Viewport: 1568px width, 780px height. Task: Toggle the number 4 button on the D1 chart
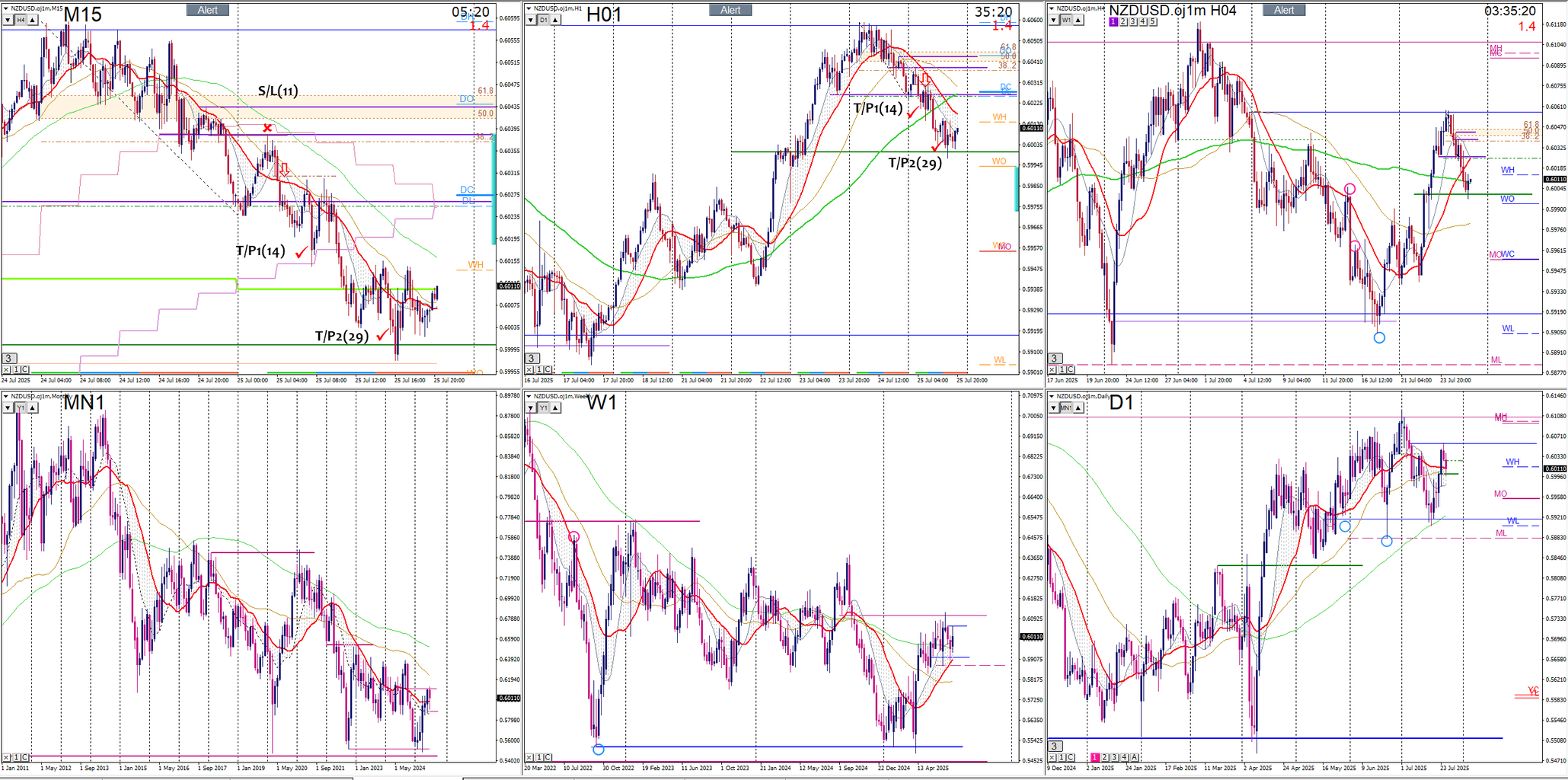1124,757
